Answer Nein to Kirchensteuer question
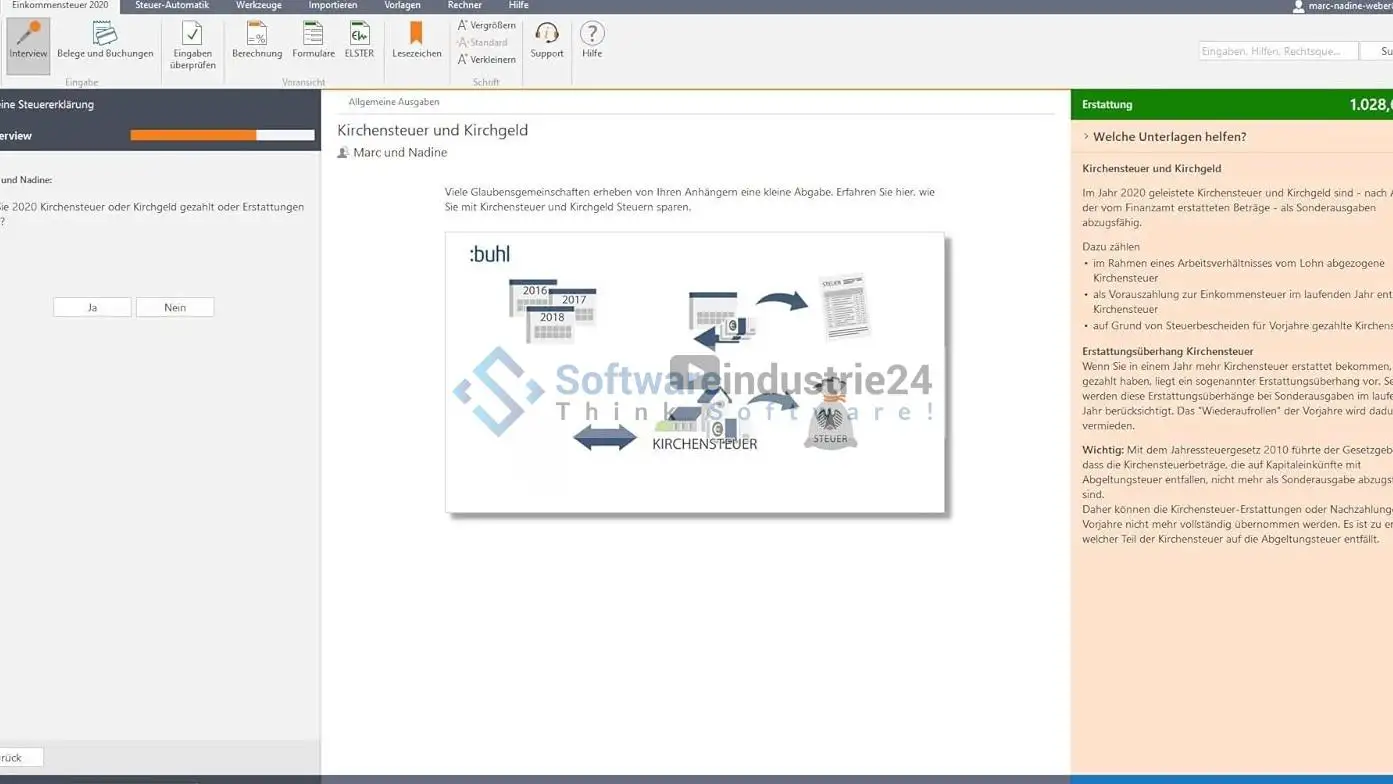Screen dimensions: 1393x784 [175, 307]
